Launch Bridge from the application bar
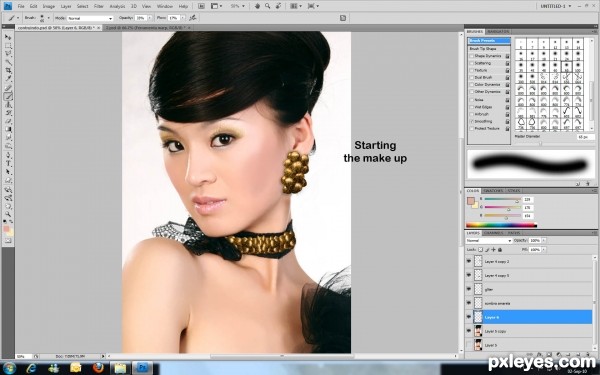Screen dimensions: 600x375 point(201,6)
